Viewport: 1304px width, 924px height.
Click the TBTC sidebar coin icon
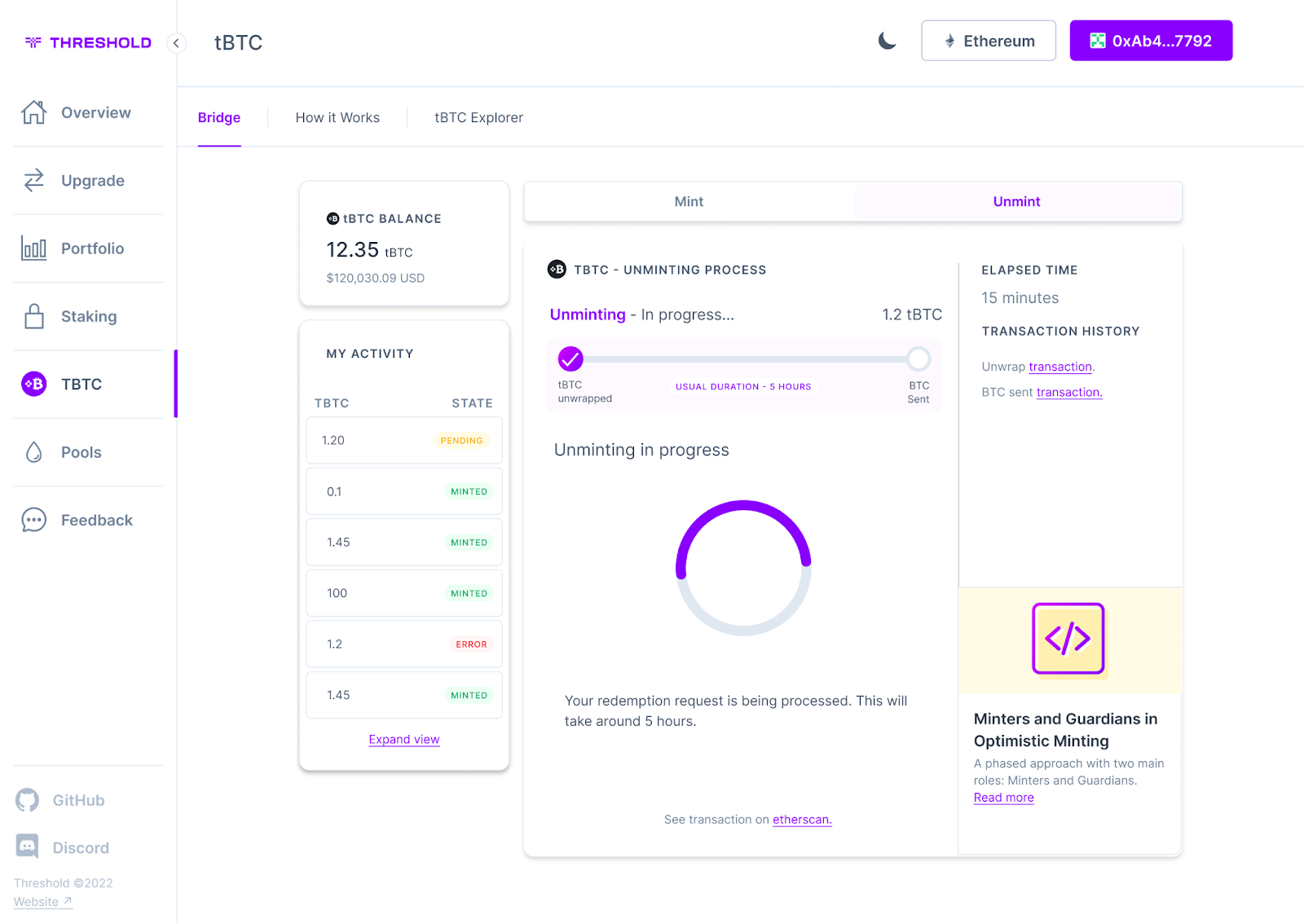point(34,384)
